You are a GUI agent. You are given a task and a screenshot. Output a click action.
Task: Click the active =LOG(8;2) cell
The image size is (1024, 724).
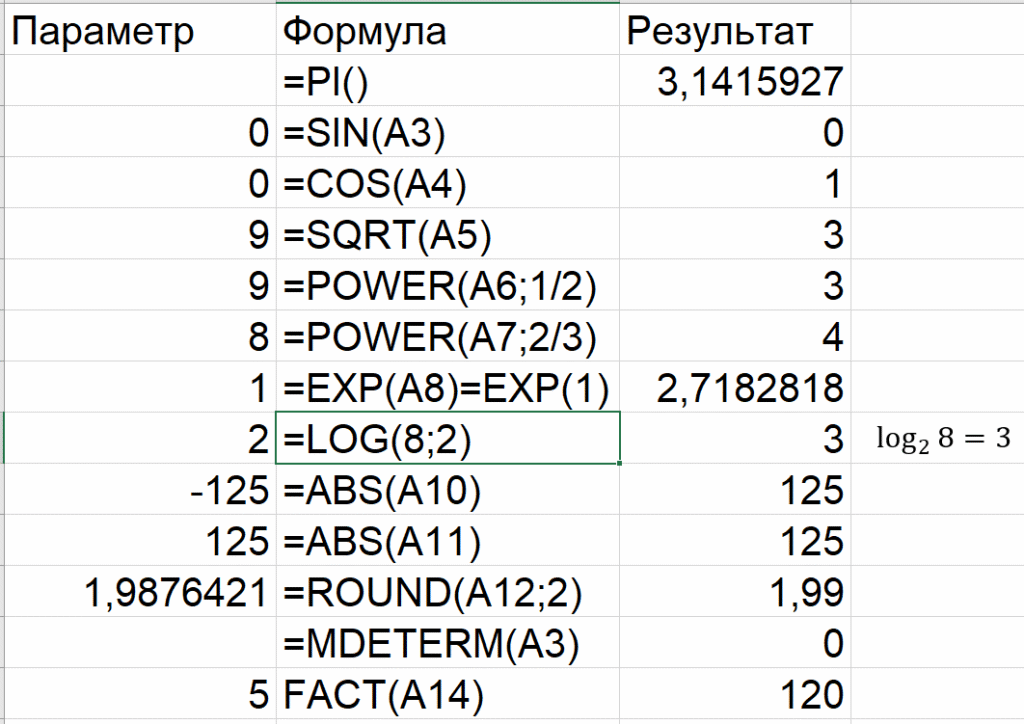(x=447, y=440)
